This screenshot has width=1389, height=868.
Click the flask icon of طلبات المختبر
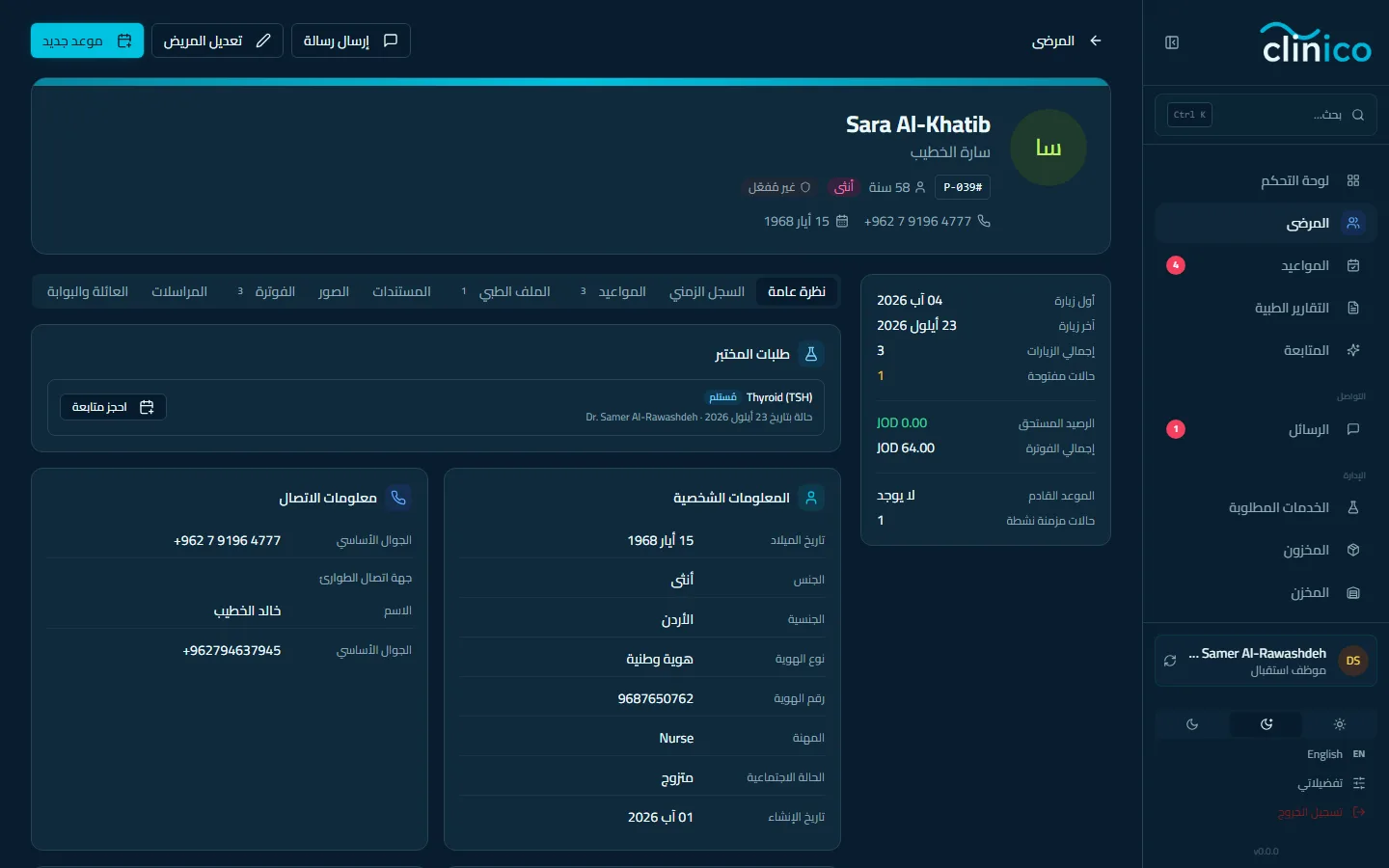811,354
